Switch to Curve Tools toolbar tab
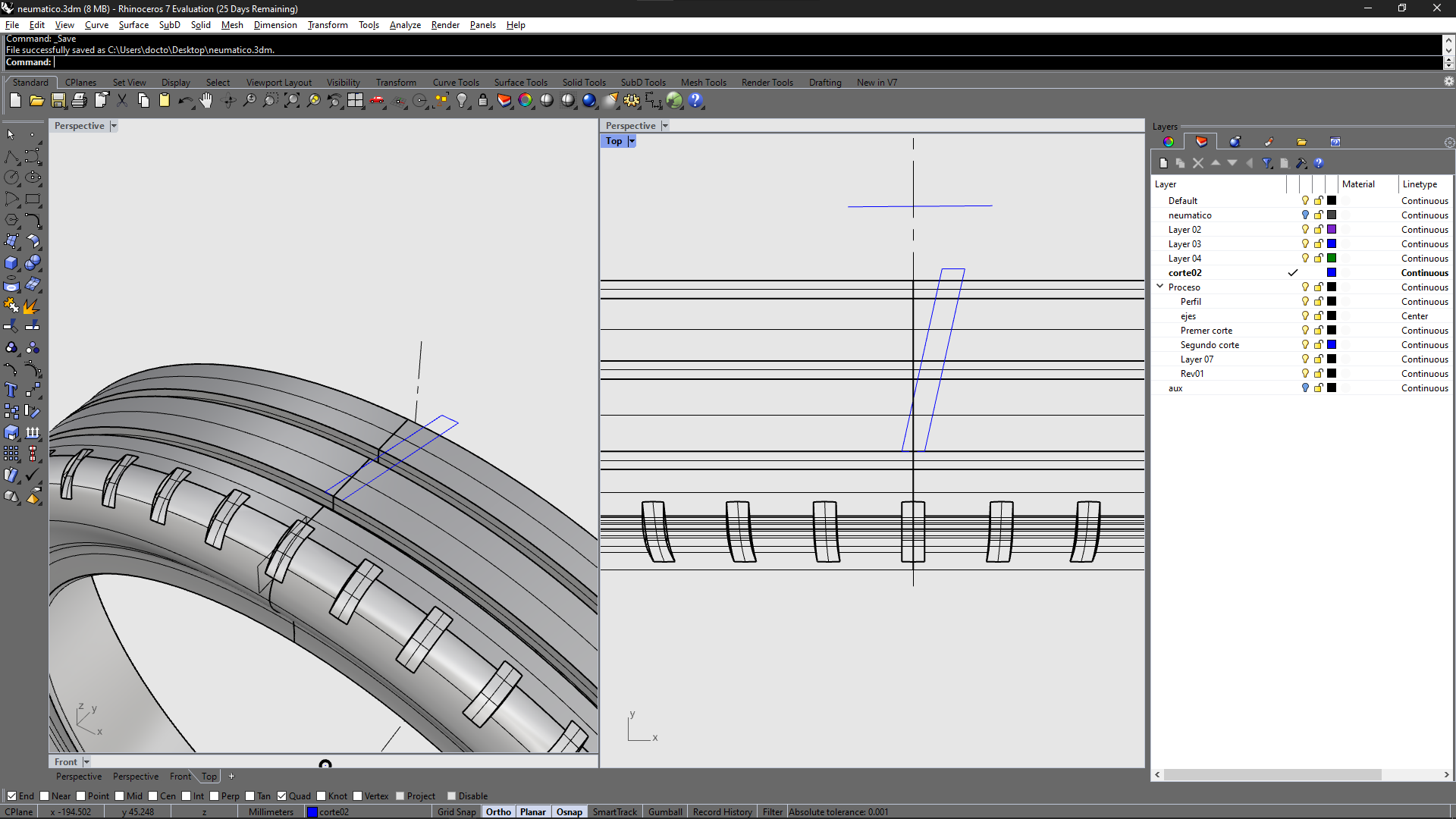Viewport: 1456px width, 819px height. click(455, 83)
